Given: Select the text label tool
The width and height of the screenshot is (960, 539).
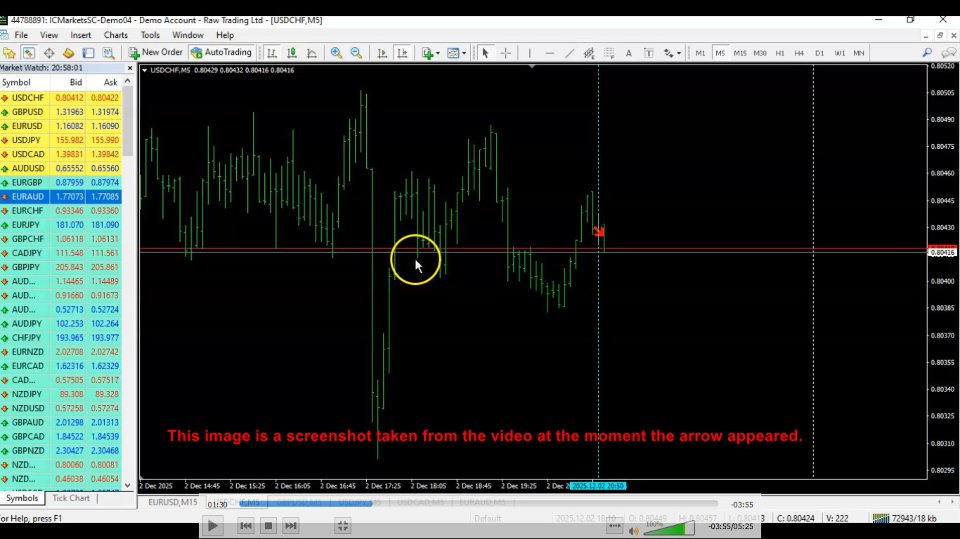Looking at the screenshot, I should click(x=628, y=53).
